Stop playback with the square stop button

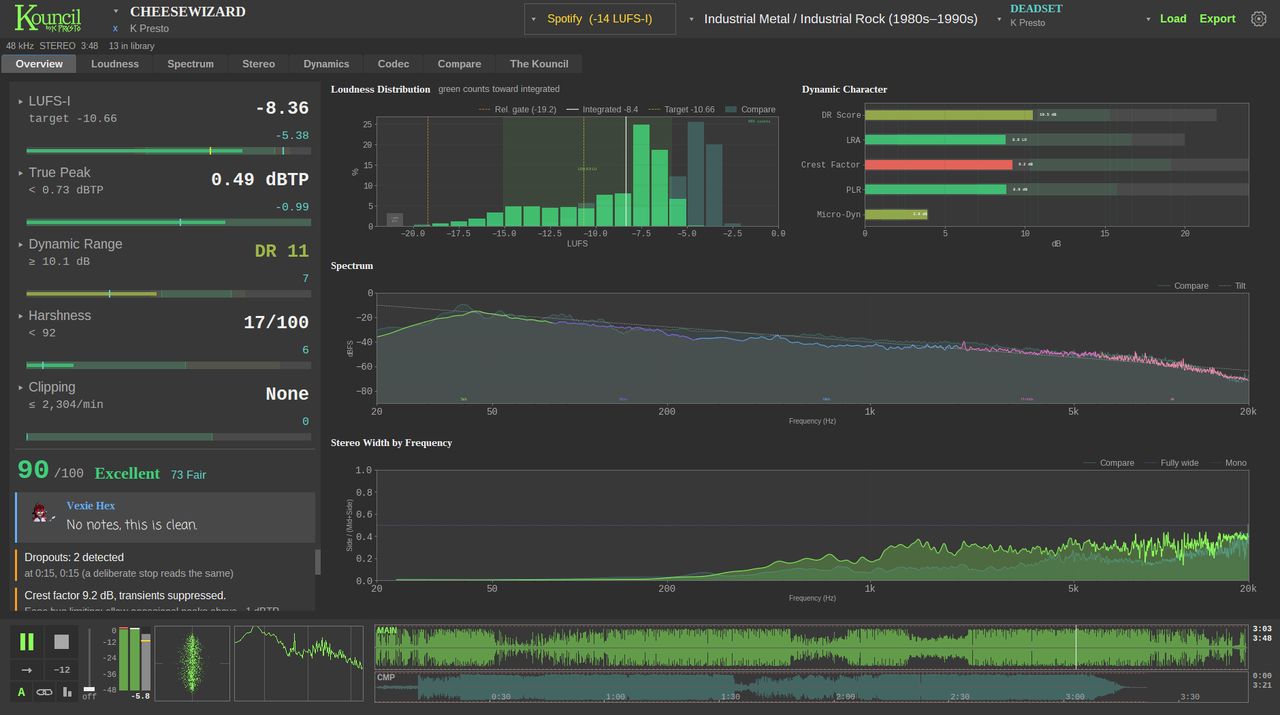pos(62,642)
